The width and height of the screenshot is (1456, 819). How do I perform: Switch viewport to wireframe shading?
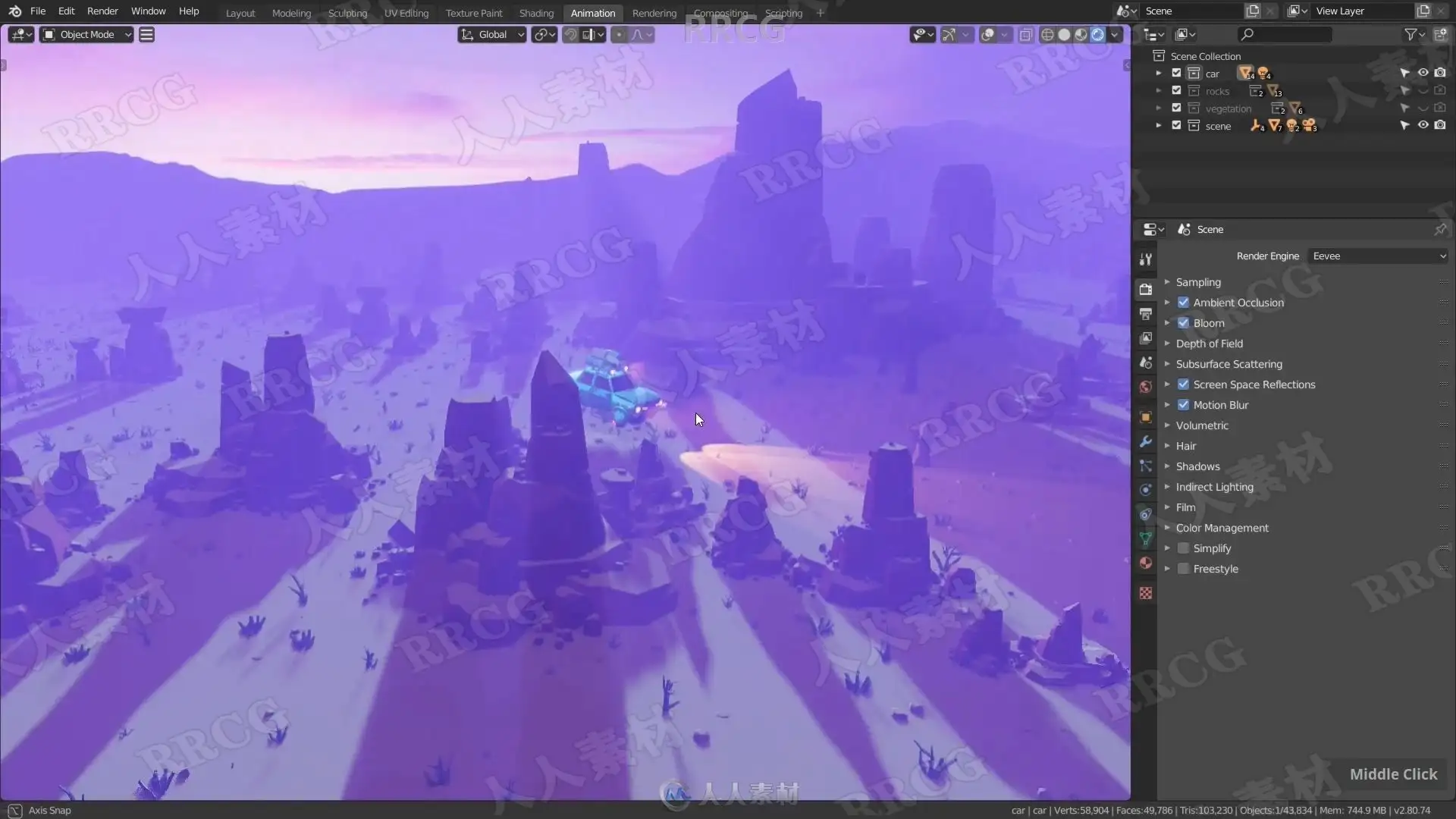[x=1047, y=35]
